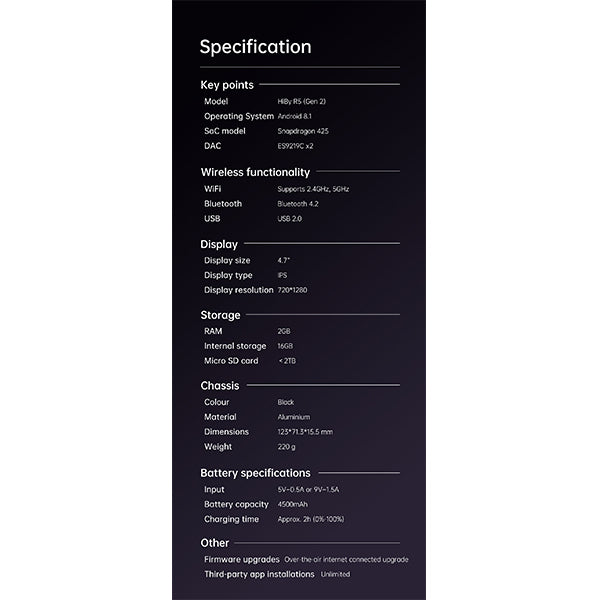Image resolution: width=600 pixels, height=600 pixels.
Task: Click the Bluetooth 4.2 specification value
Action: tap(298, 204)
